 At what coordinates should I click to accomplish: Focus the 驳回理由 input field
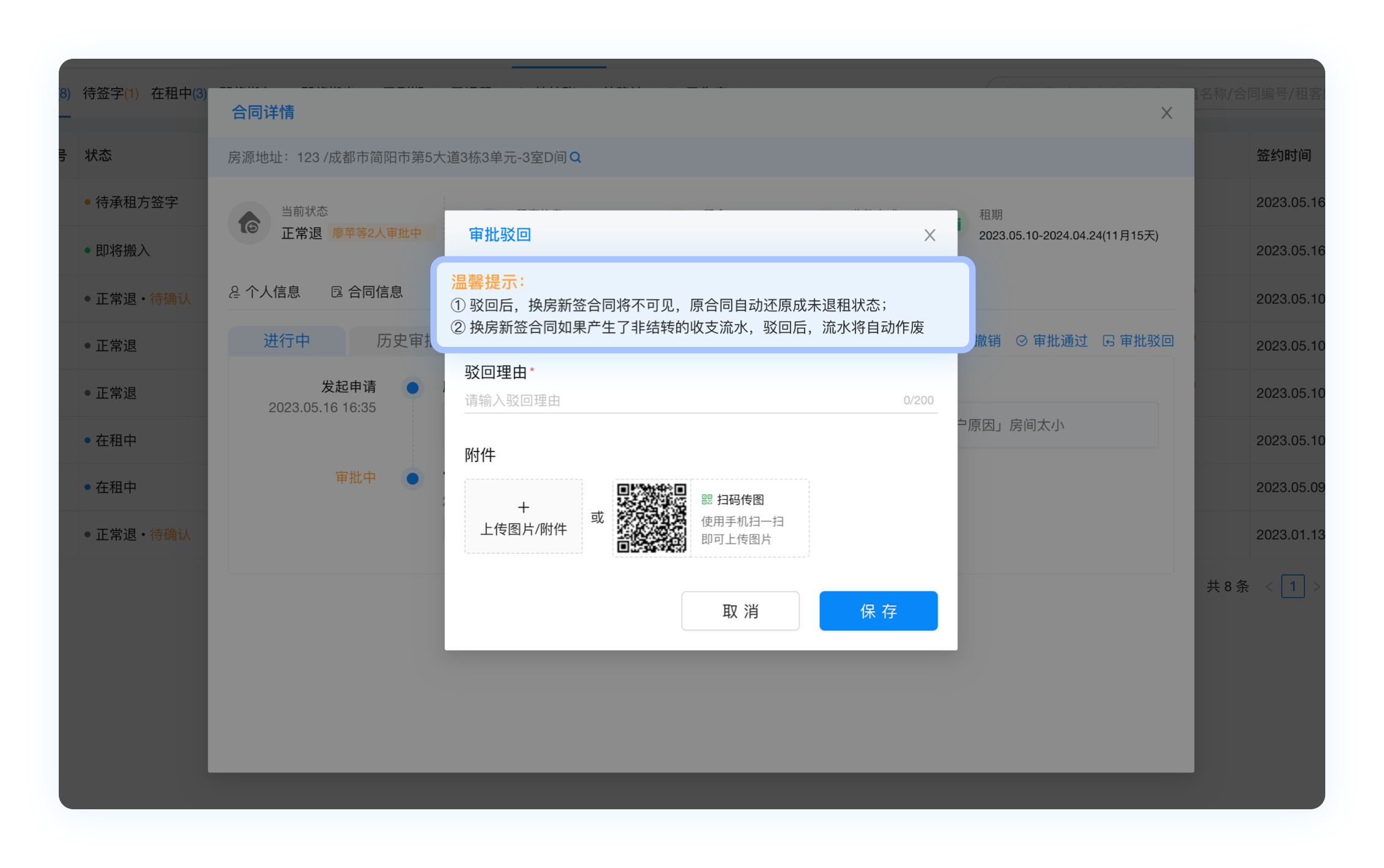[701, 401]
